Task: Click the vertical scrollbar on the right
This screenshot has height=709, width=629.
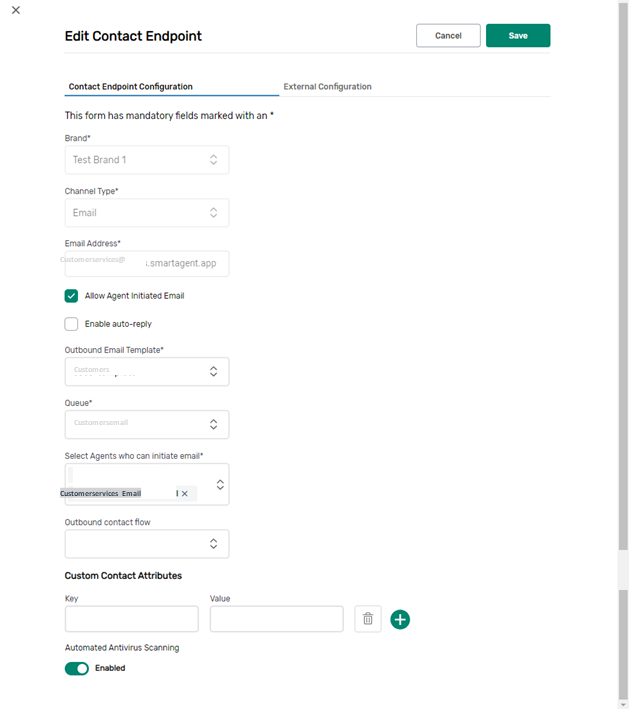Action: pos(623,300)
